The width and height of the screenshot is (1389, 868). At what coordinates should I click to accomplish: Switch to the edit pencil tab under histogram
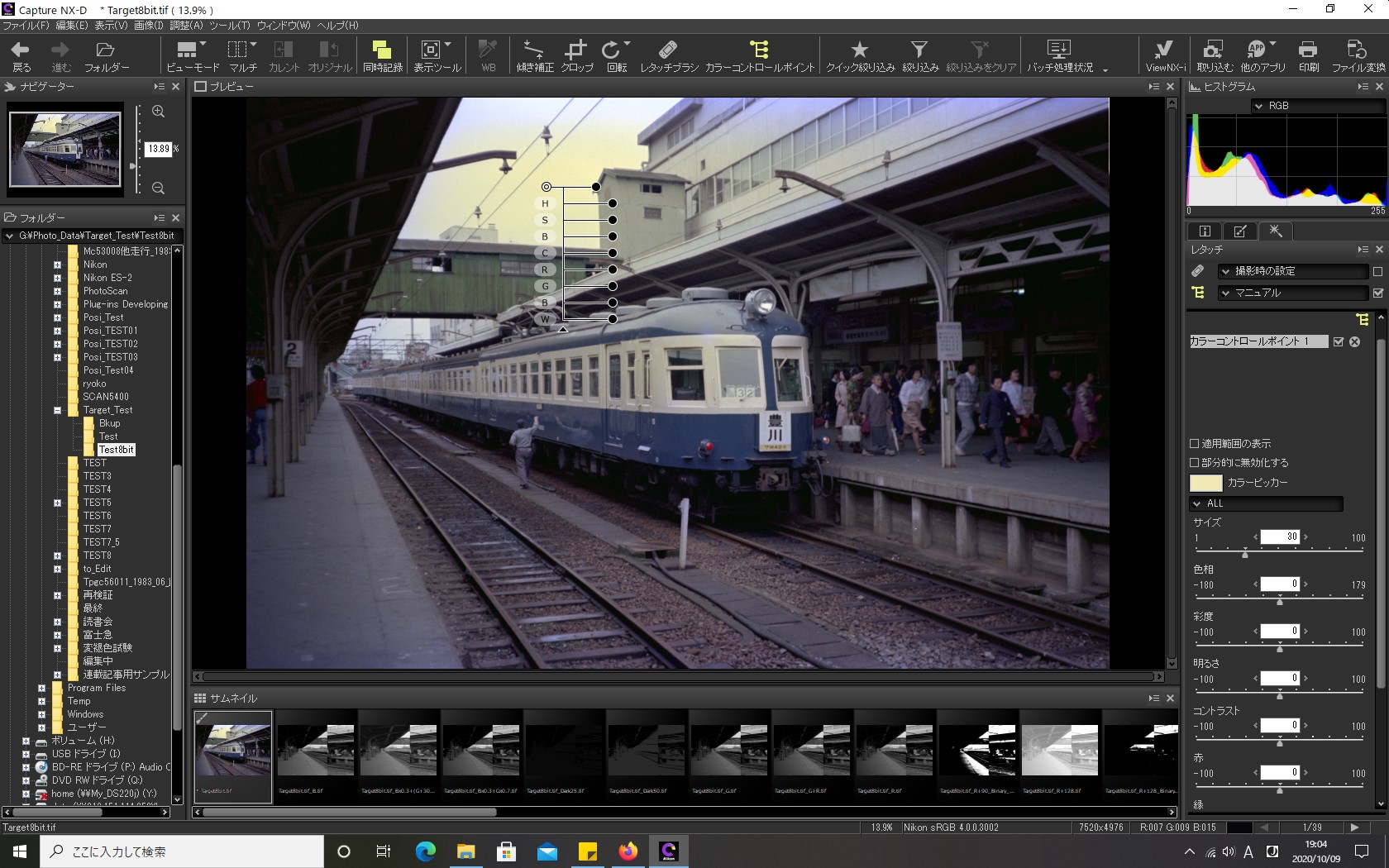point(1240,231)
